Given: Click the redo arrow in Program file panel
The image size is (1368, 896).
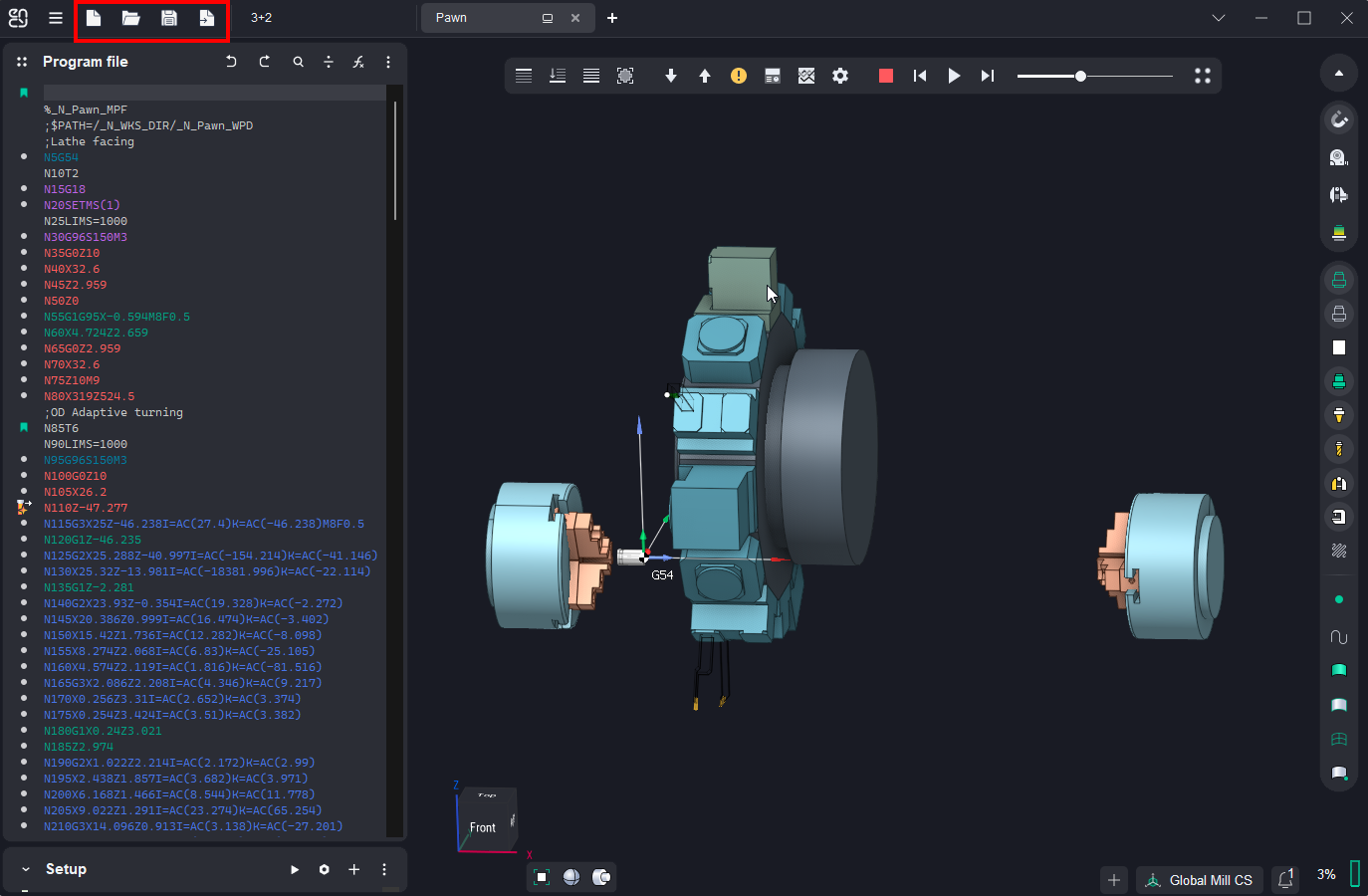Looking at the screenshot, I should 265,62.
